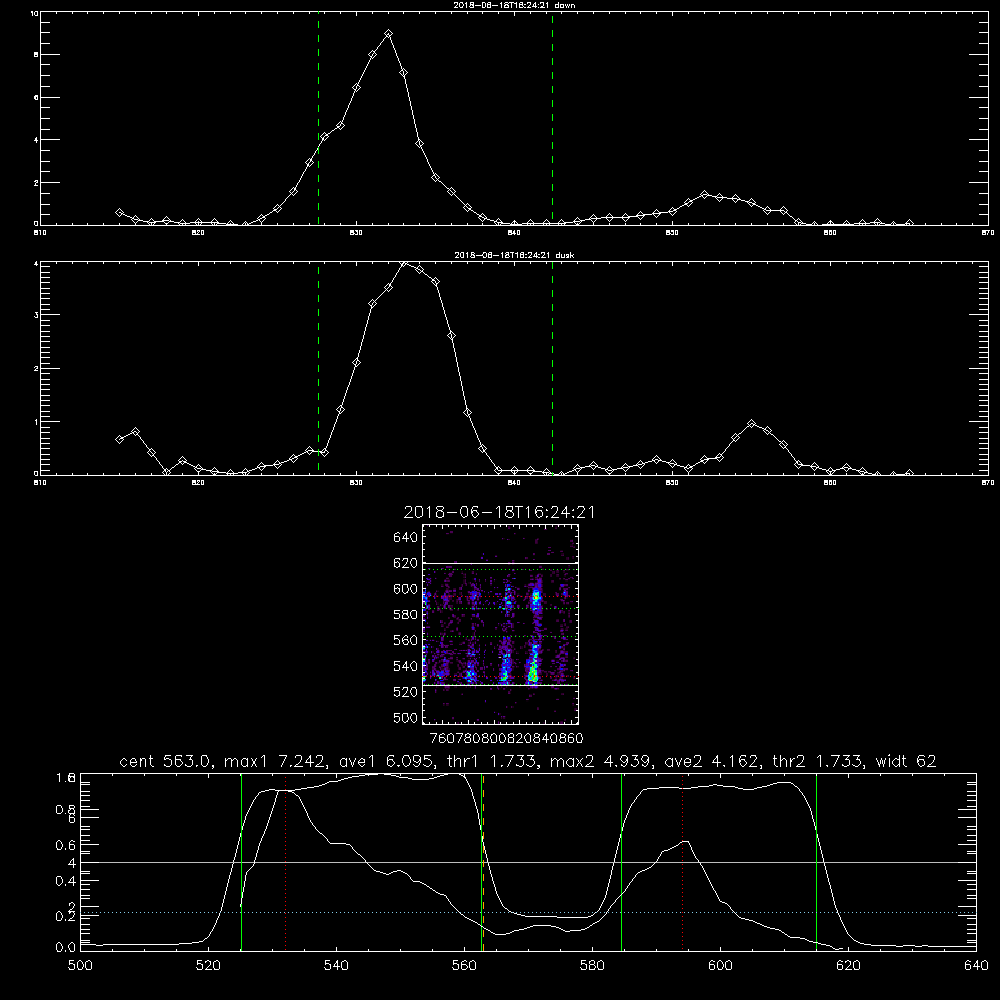Click the first green vertical line in bottom plot
Viewport: 1000px width, 1000px height.
click(x=241, y=862)
